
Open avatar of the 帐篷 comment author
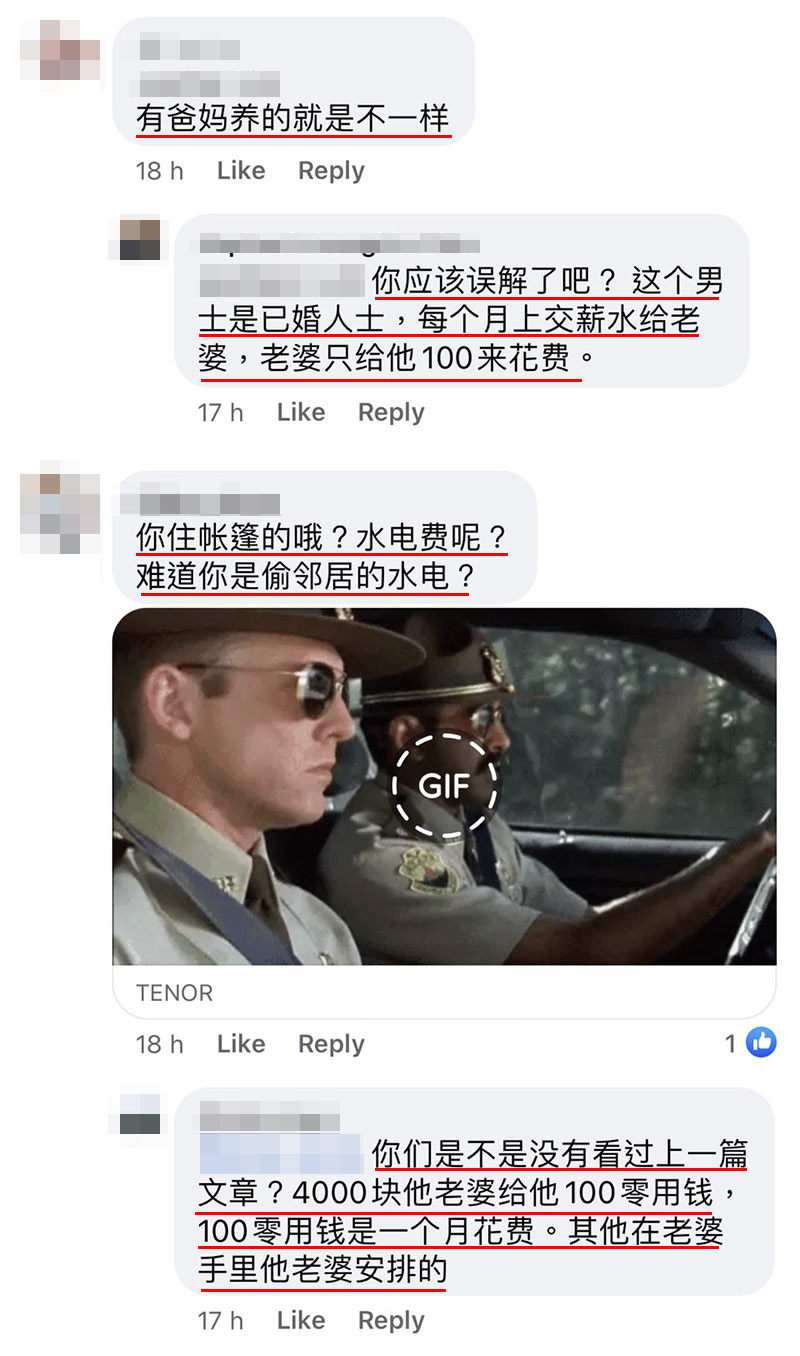pyautogui.click(x=60, y=514)
